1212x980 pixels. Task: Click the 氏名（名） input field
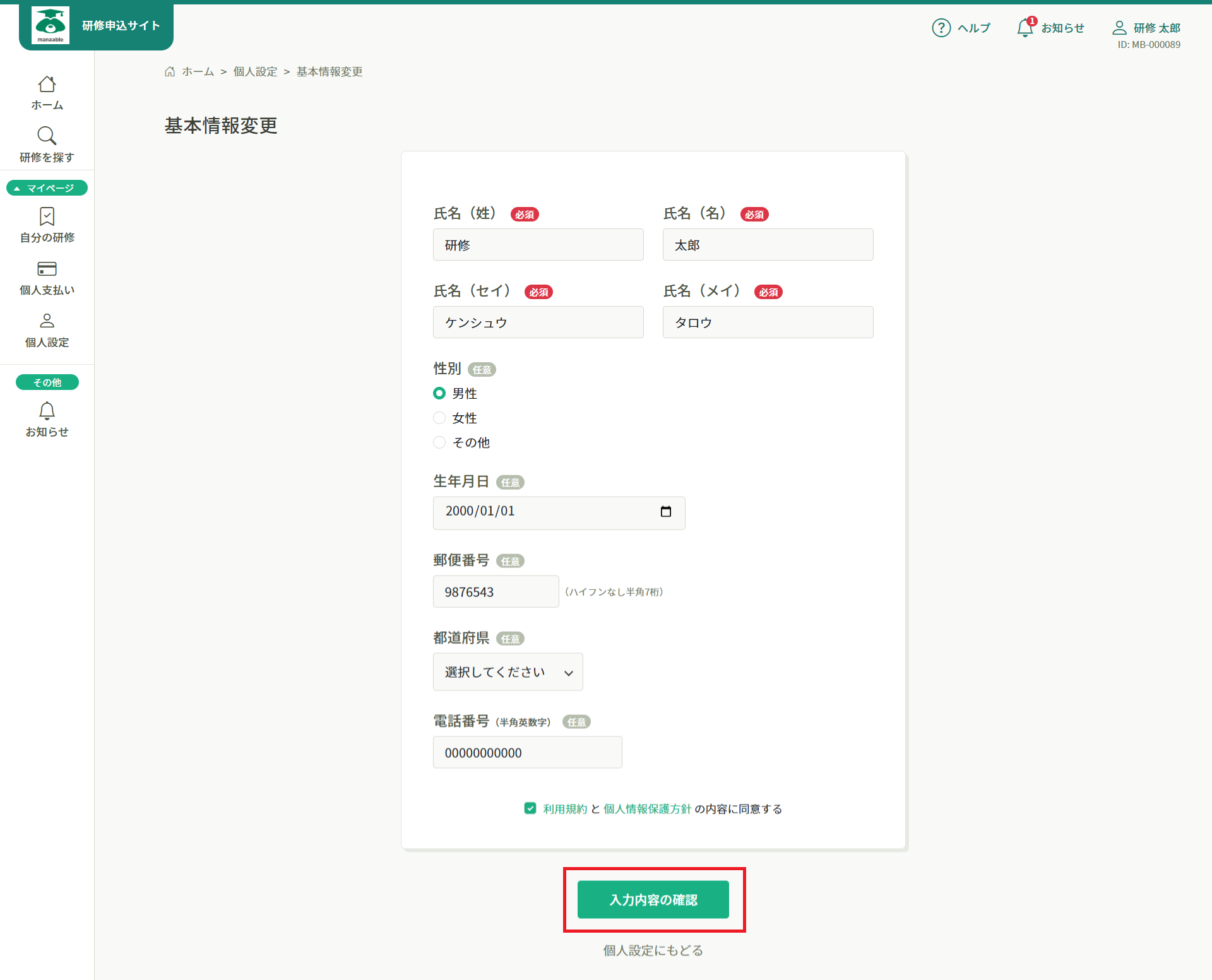coord(768,245)
